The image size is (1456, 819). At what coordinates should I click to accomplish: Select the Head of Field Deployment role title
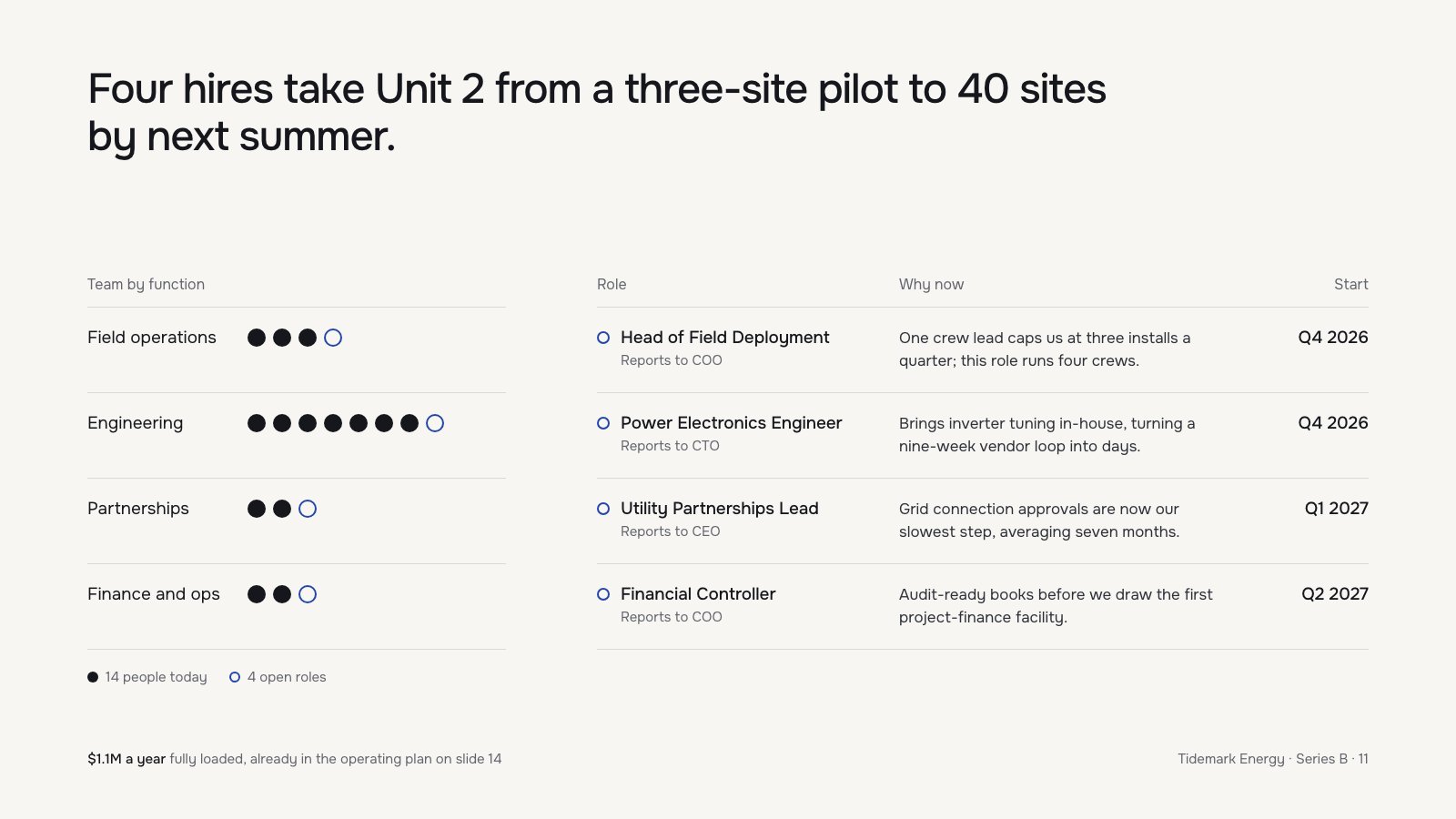(724, 338)
